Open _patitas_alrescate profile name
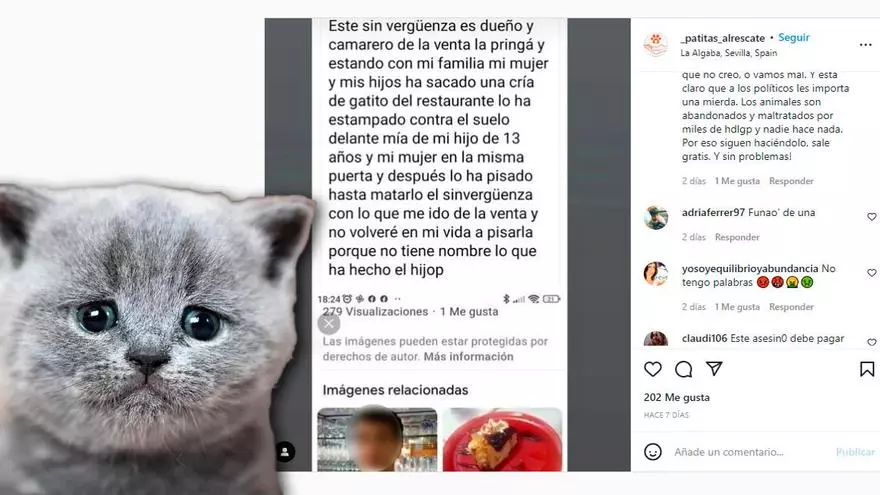This screenshot has width=880, height=495. point(723,38)
